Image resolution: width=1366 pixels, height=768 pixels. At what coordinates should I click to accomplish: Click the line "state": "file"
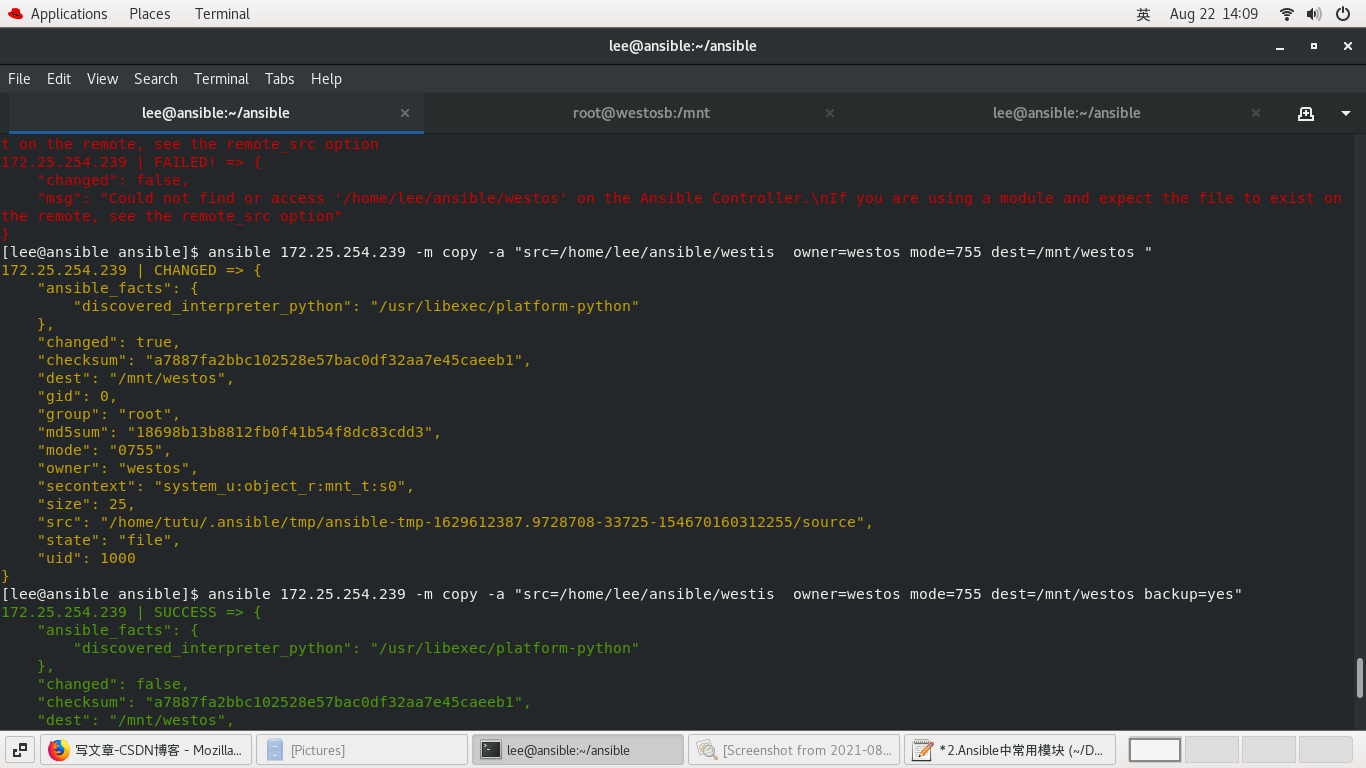pyautogui.click(x=109, y=540)
